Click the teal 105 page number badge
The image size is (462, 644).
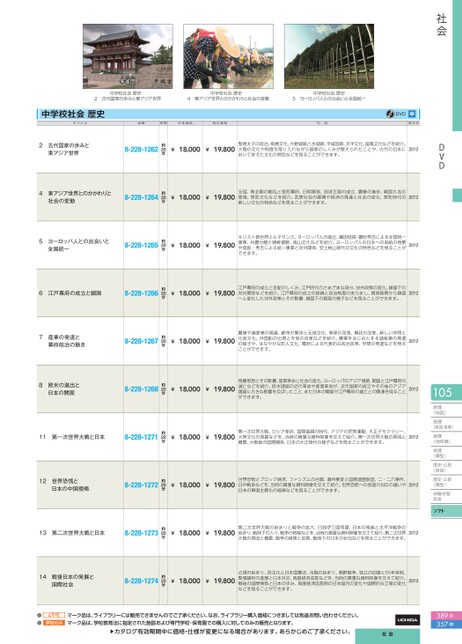[x=446, y=392]
